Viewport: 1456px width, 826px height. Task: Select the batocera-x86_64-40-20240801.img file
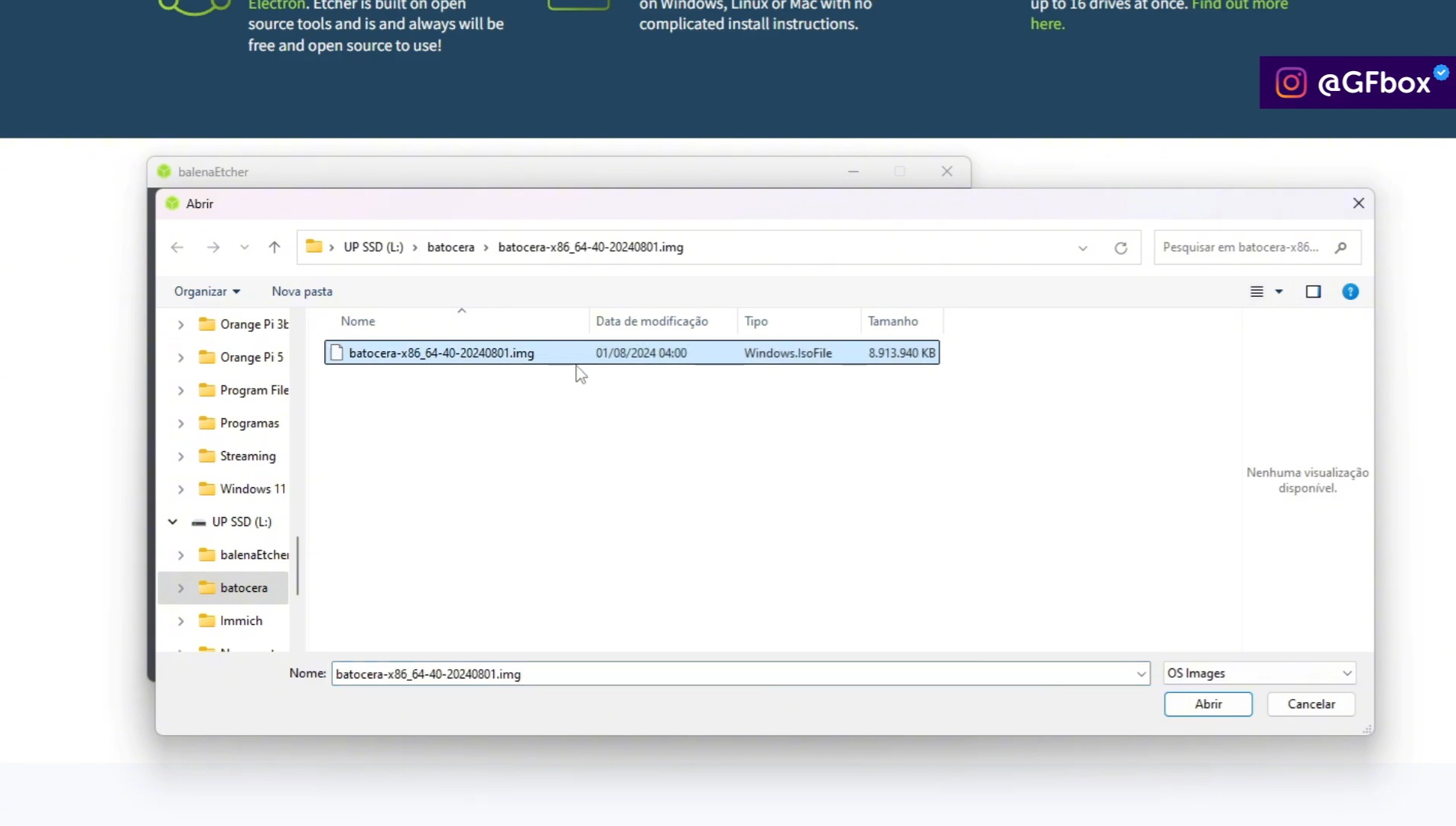point(442,353)
